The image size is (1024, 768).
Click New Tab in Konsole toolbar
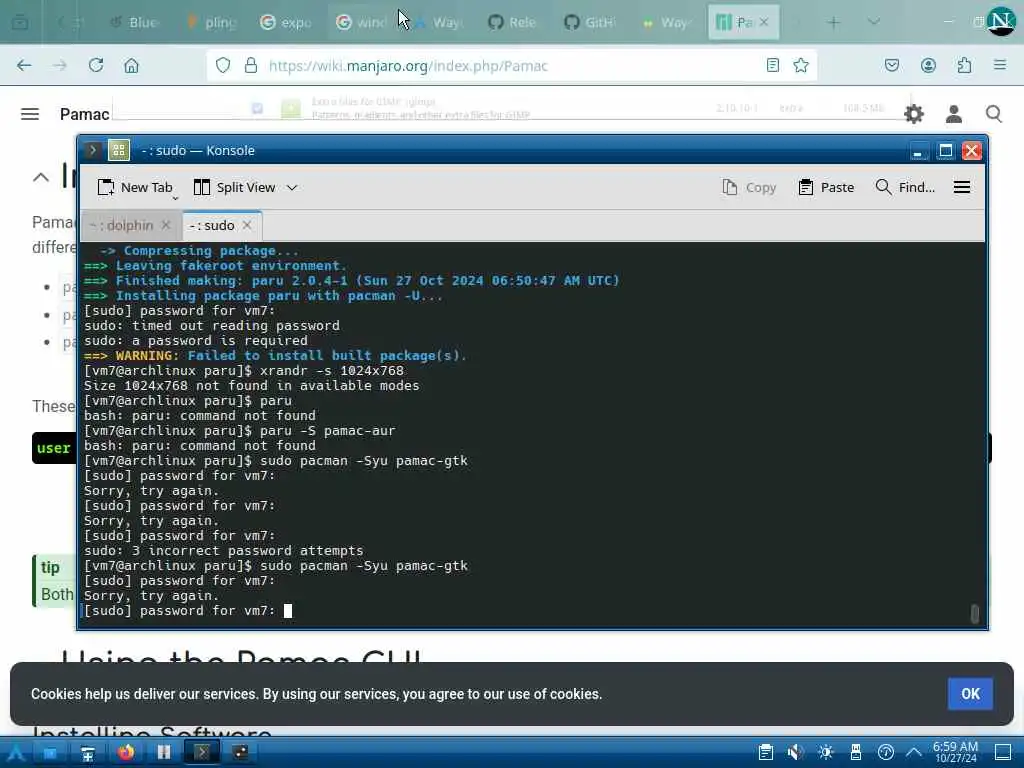pyautogui.click(x=135, y=187)
